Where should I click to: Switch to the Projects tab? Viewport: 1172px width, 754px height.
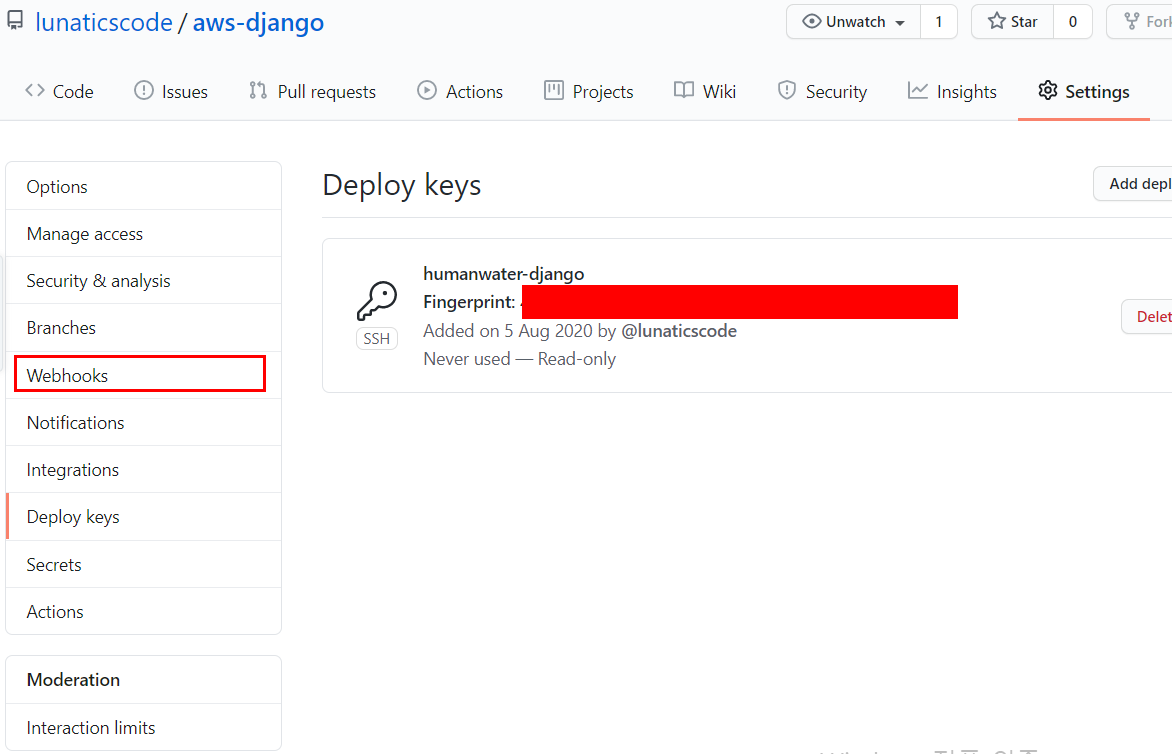[589, 91]
